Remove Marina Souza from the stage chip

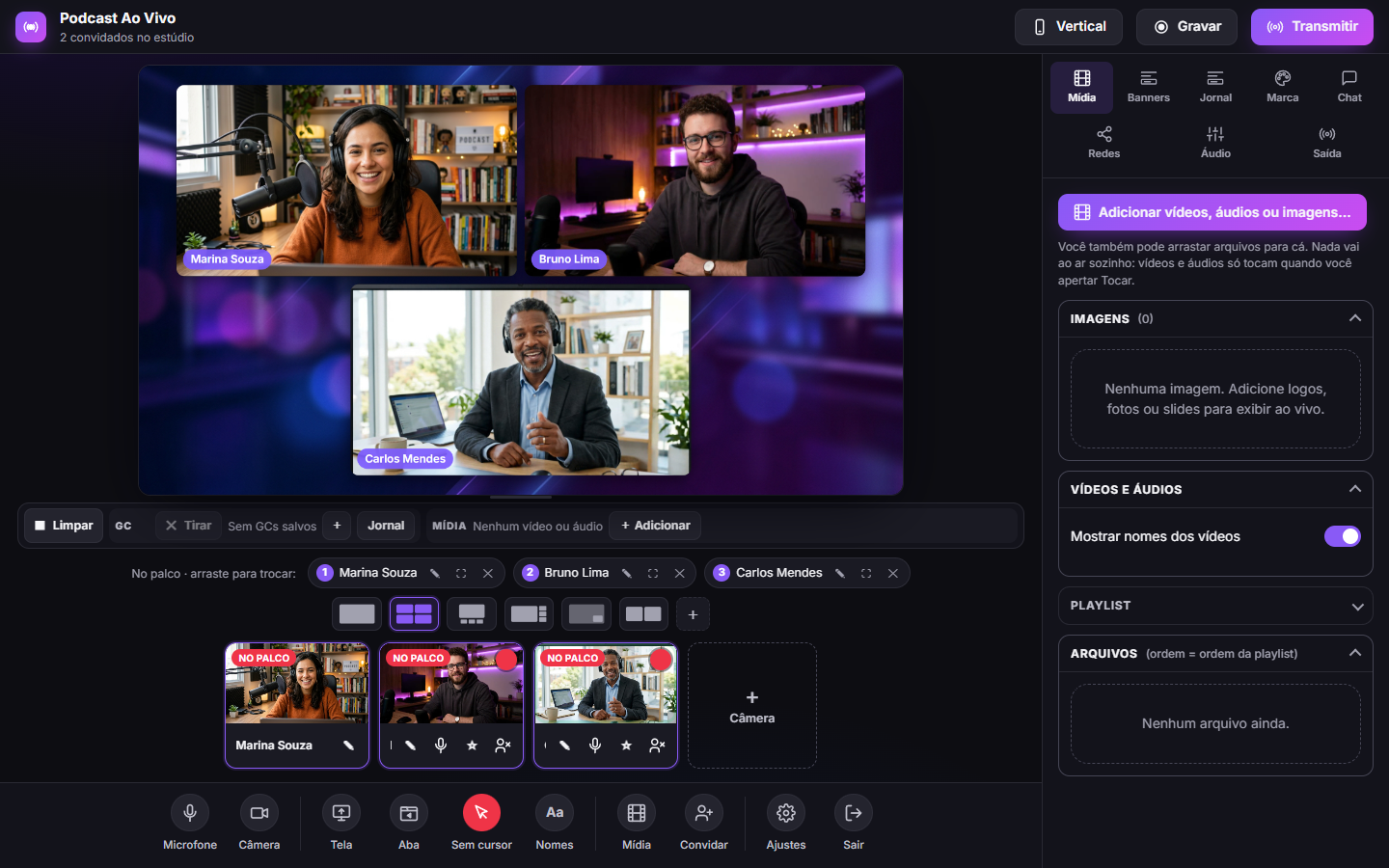pyautogui.click(x=488, y=573)
